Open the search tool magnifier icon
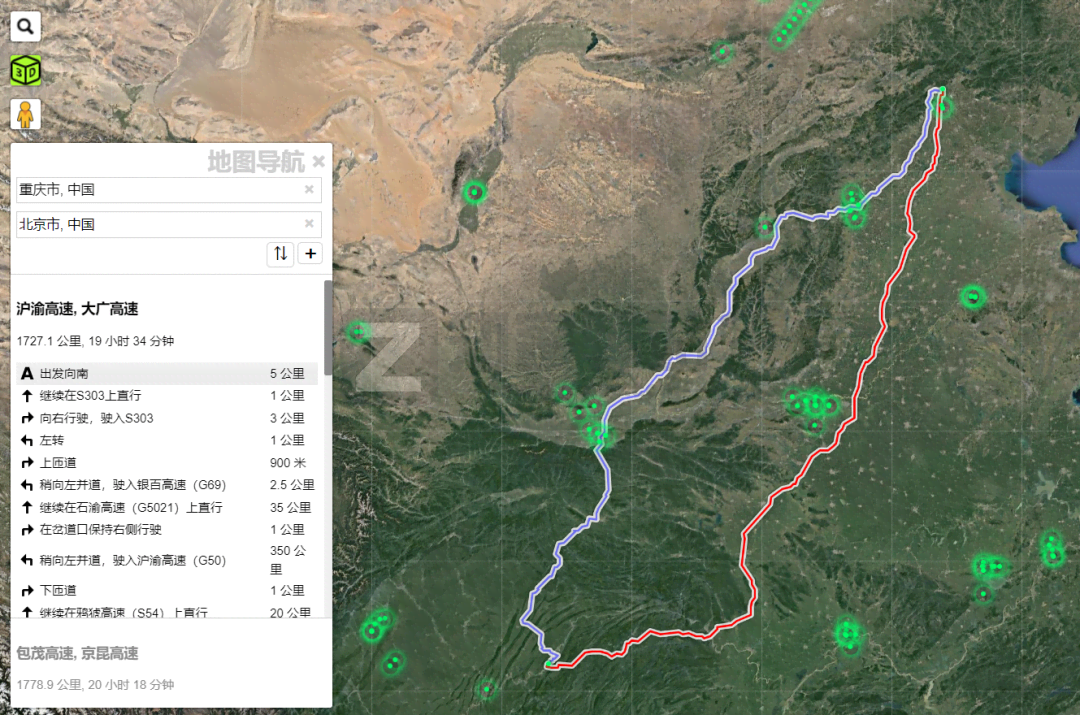The height and width of the screenshot is (715, 1080). [x=25, y=26]
